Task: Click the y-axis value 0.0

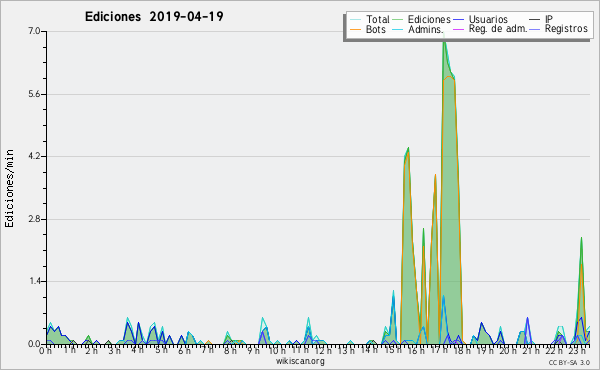Action: [34, 344]
